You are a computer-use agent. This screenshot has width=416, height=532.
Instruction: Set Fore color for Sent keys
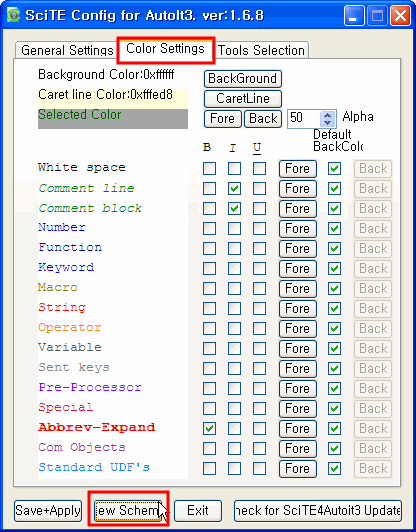coord(298,369)
